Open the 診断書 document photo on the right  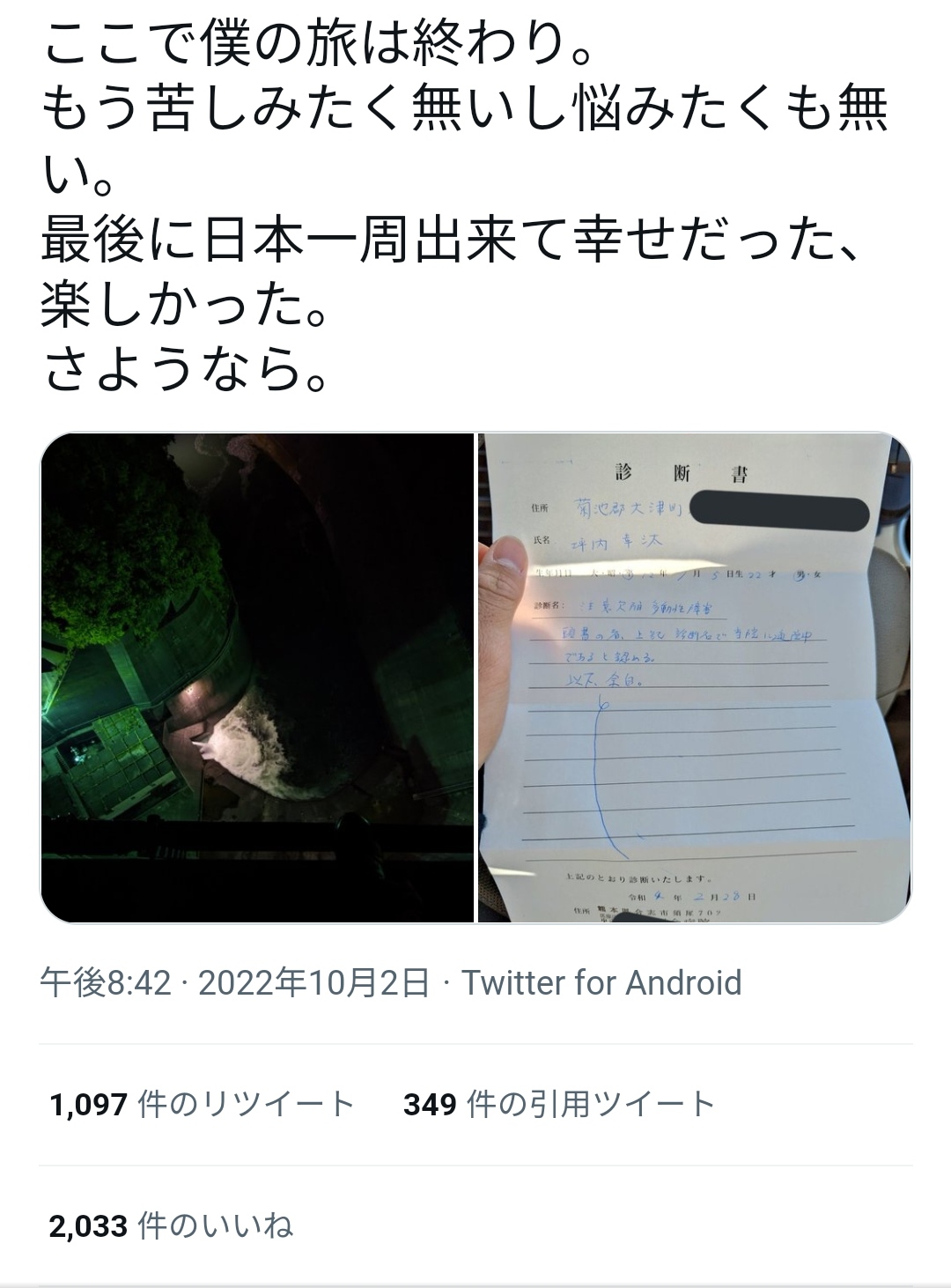coord(695,677)
